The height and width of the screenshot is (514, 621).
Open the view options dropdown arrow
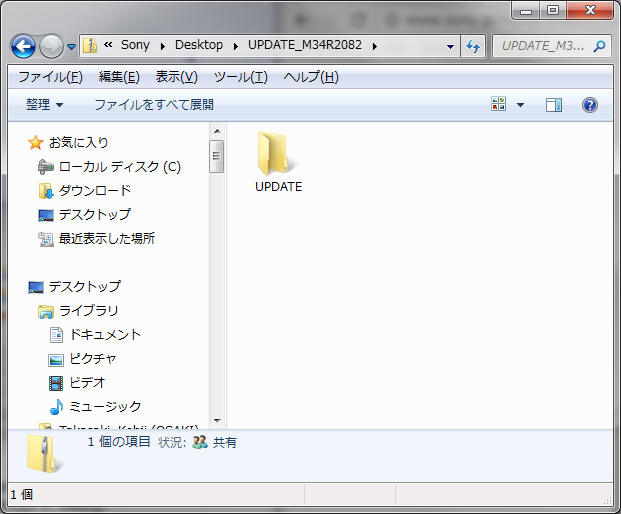click(520, 105)
